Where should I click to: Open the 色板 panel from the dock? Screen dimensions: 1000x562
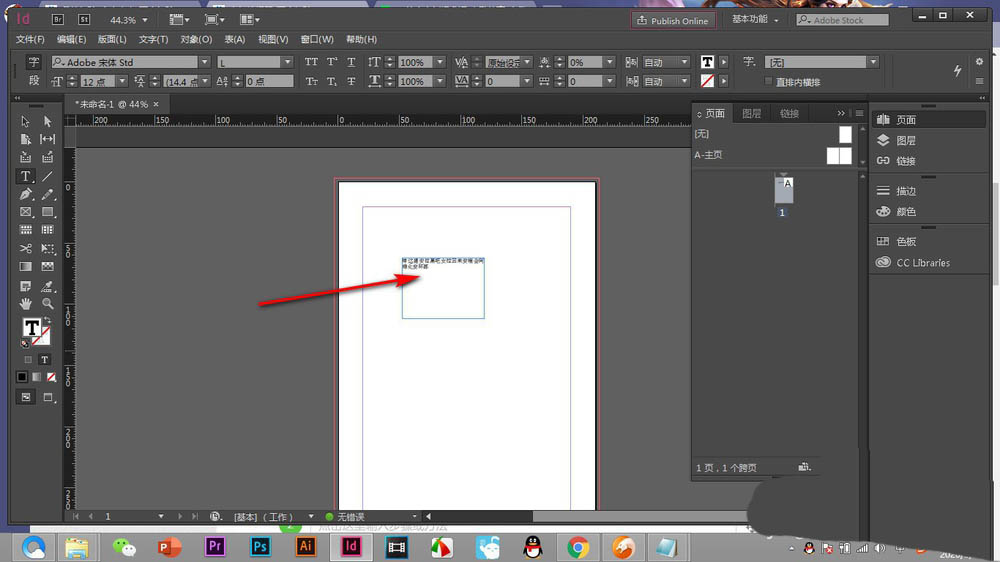coord(906,242)
